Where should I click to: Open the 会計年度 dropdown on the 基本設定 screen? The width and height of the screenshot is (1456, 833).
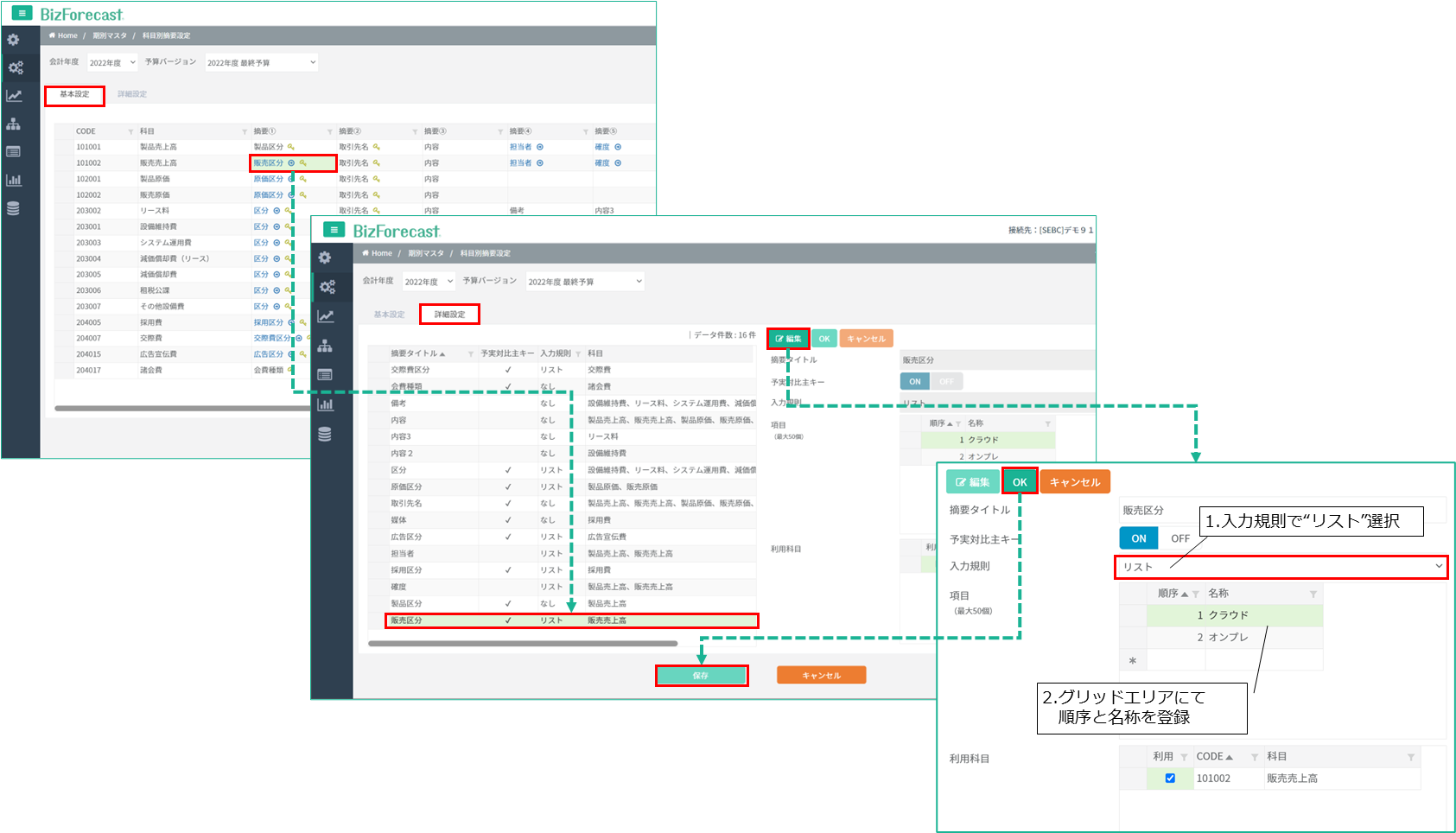coord(112,62)
